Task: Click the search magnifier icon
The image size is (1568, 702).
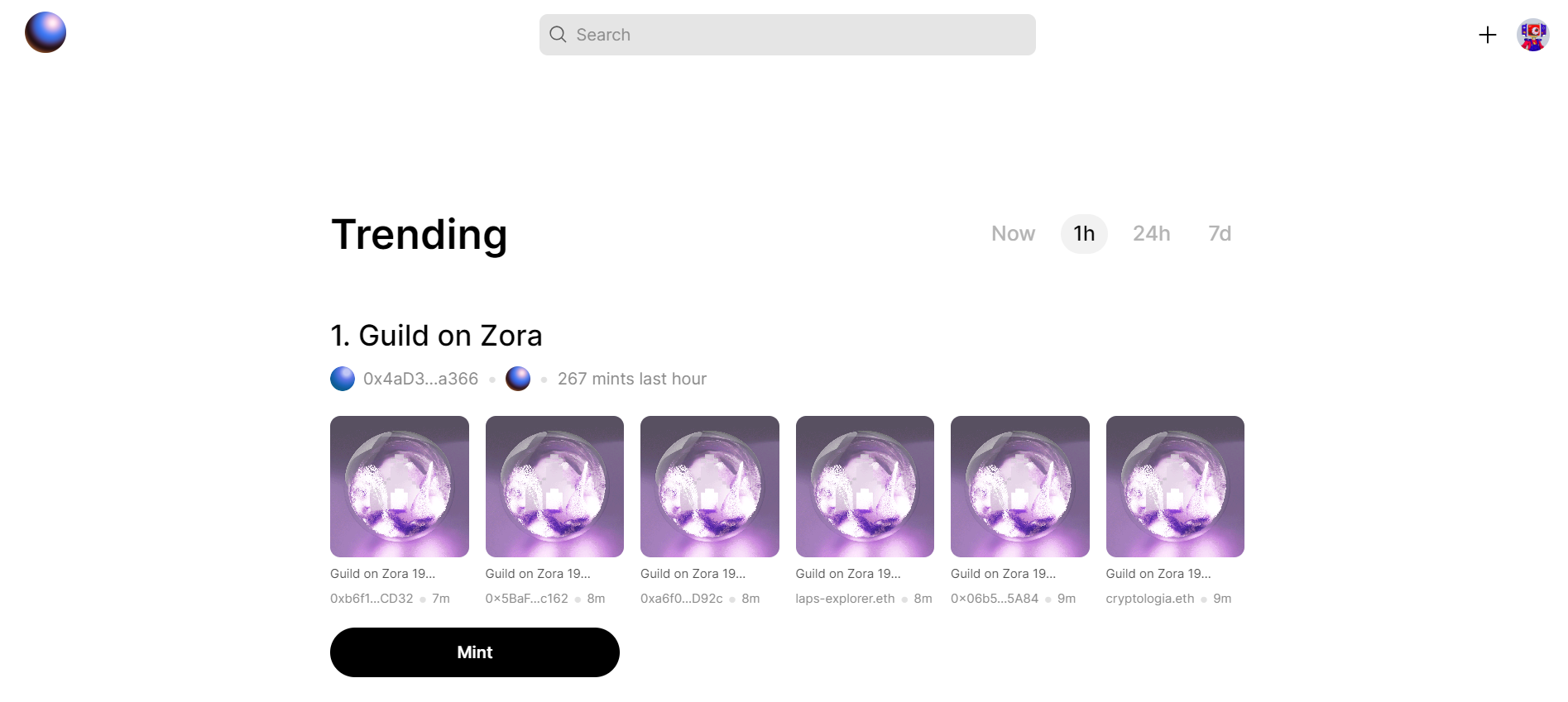Action: pos(559,35)
